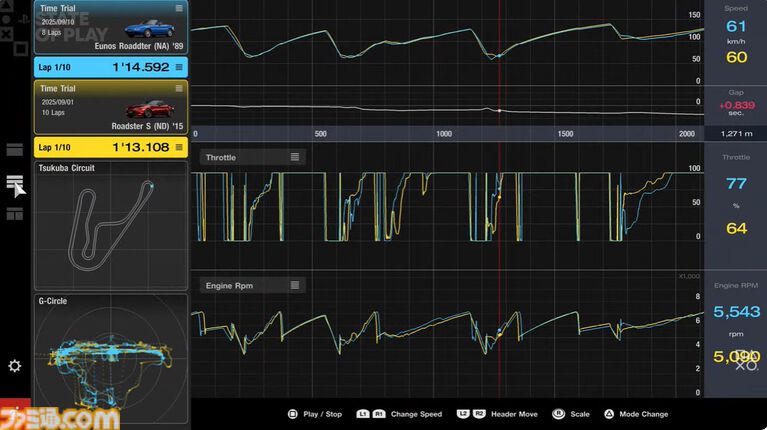This screenshot has height=430, width=767.
Task: Click the 2025/09/01 date text
Action: [57, 102]
